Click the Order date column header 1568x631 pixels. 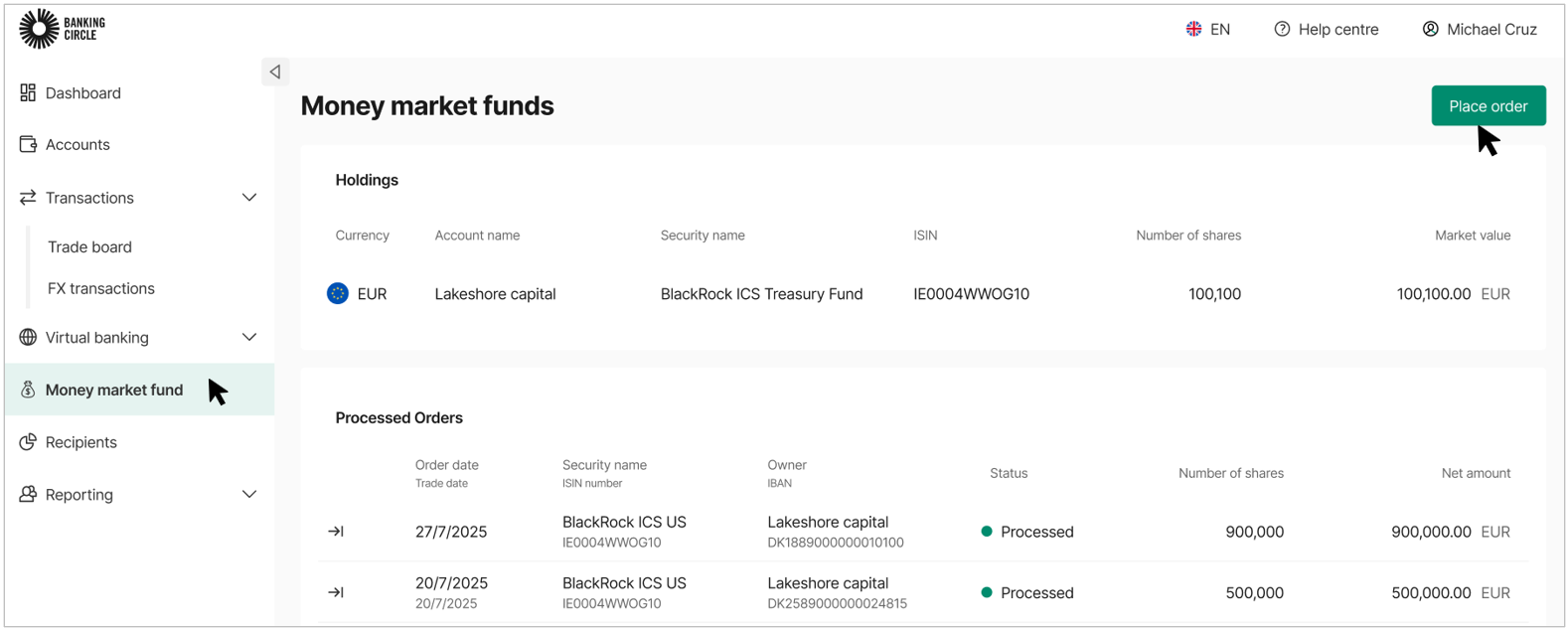[447, 464]
